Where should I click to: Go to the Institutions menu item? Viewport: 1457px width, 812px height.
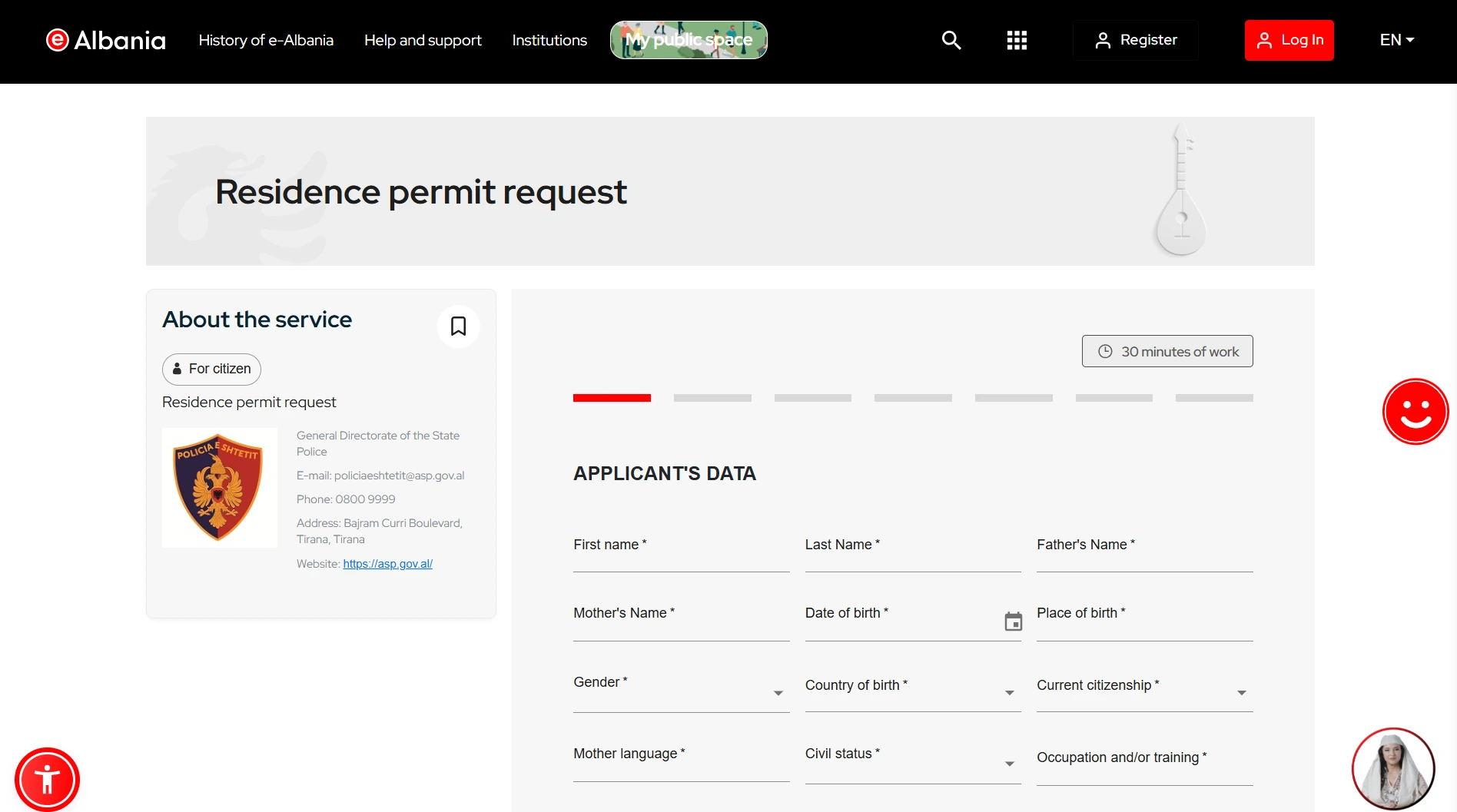click(549, 40)
